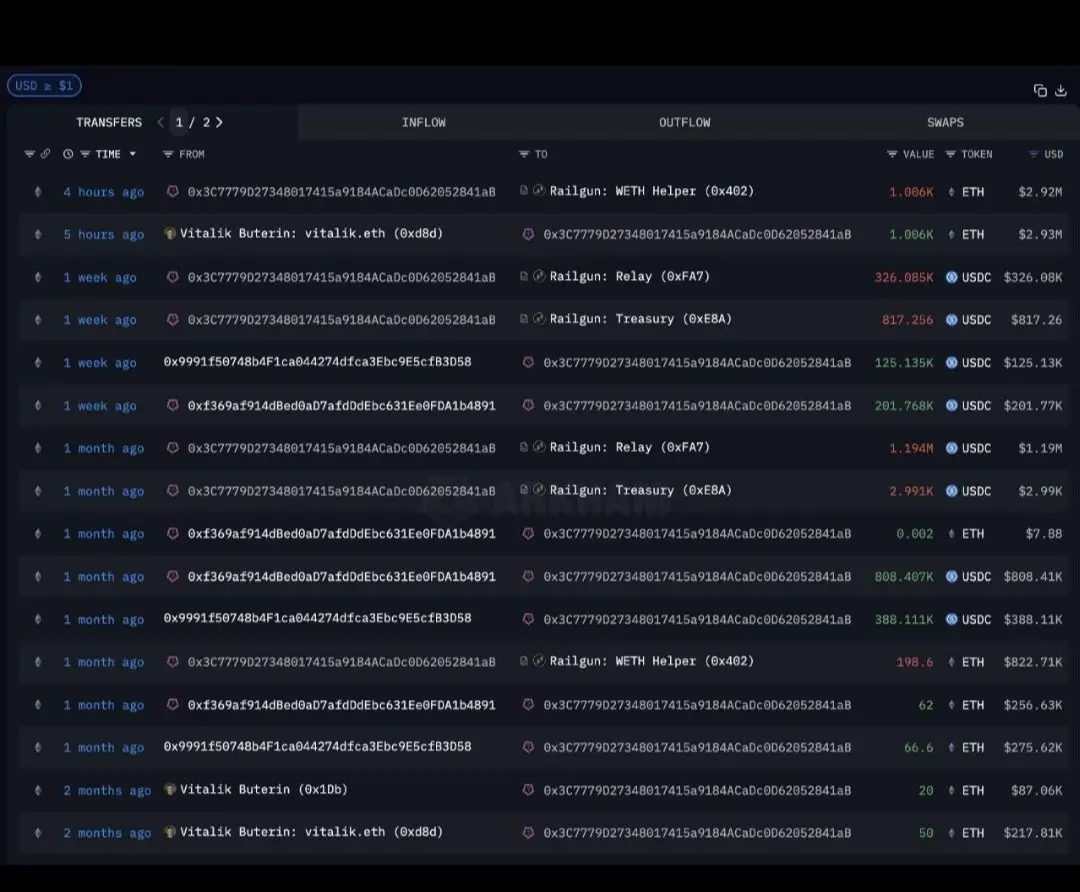Click the value 808.407K
1080x892 pixels.
904,576
